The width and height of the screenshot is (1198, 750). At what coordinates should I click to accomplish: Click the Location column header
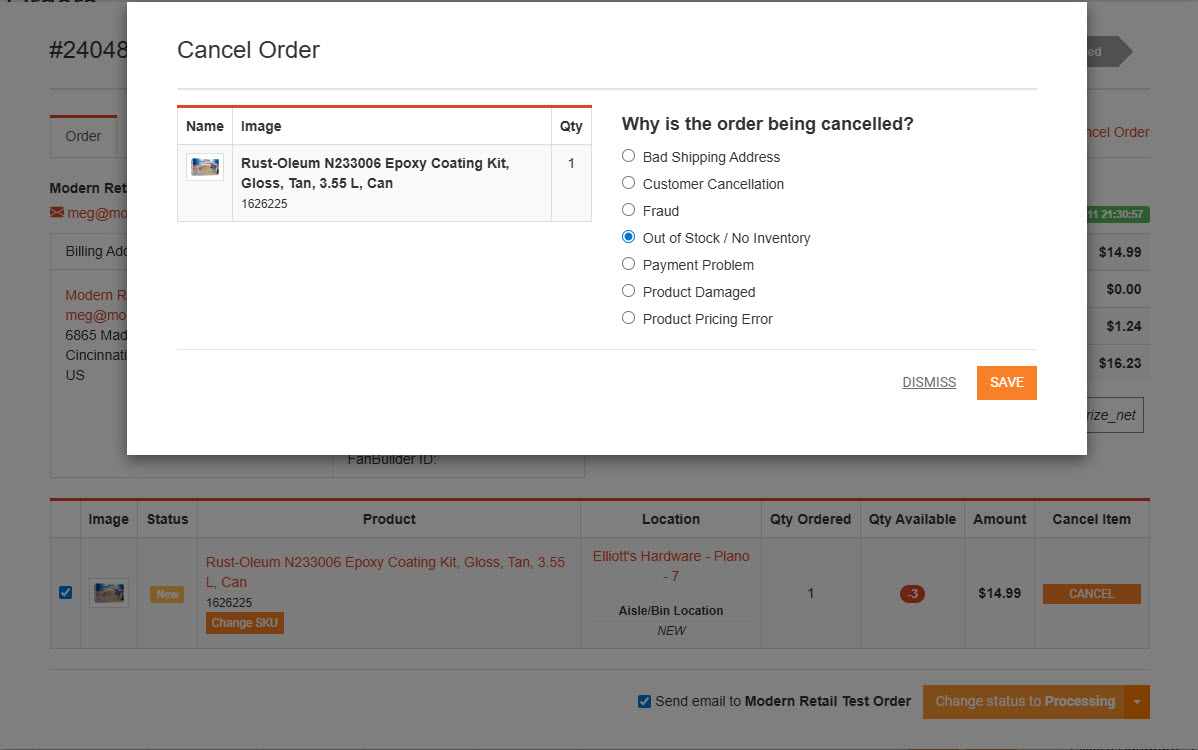click(x=671, y=519)
